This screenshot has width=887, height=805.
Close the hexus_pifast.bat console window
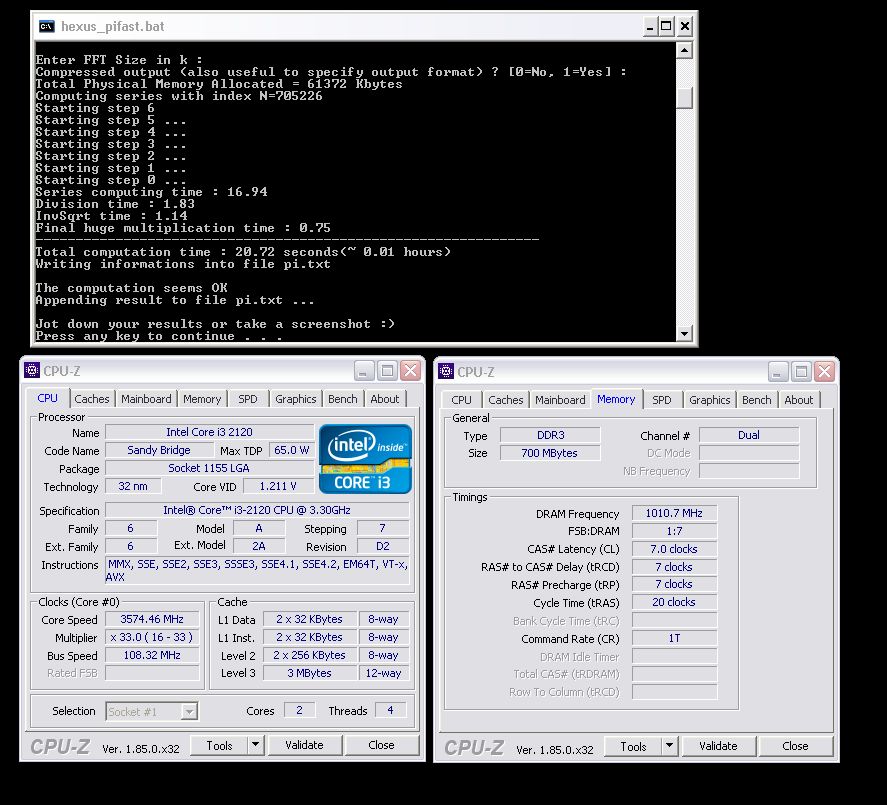click(x=684, y=26)
